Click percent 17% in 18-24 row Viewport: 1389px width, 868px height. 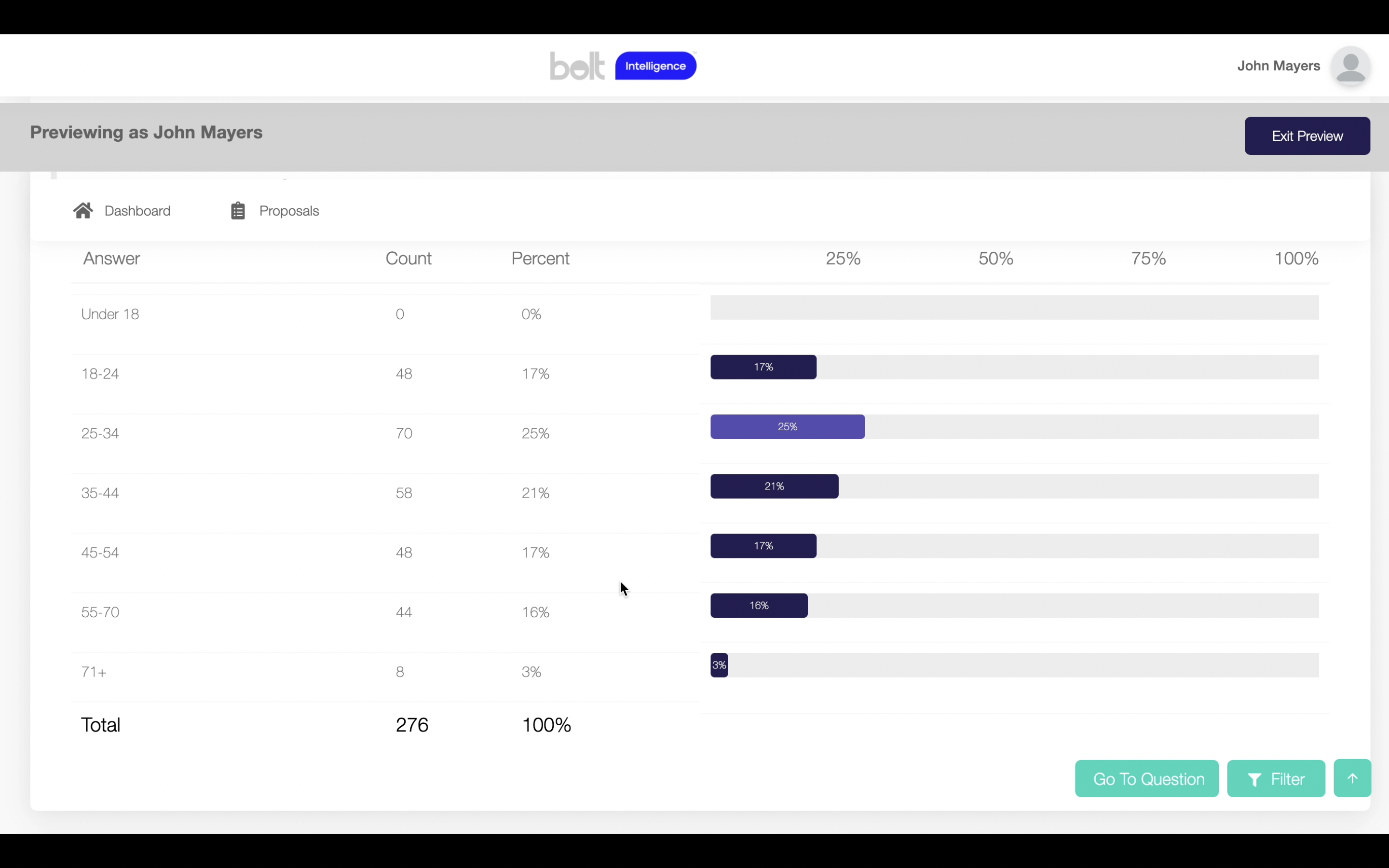[535, 374]
